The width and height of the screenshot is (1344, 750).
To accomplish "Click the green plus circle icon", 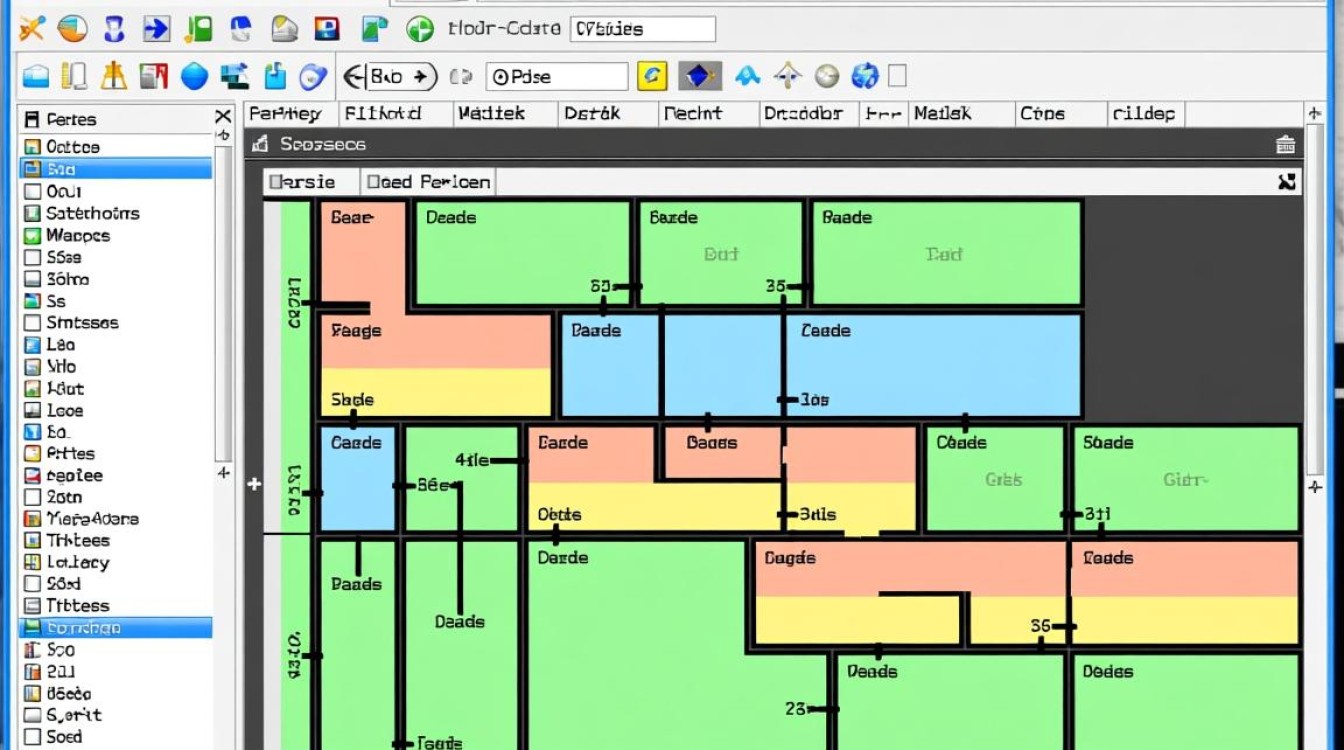I will 421,30.
